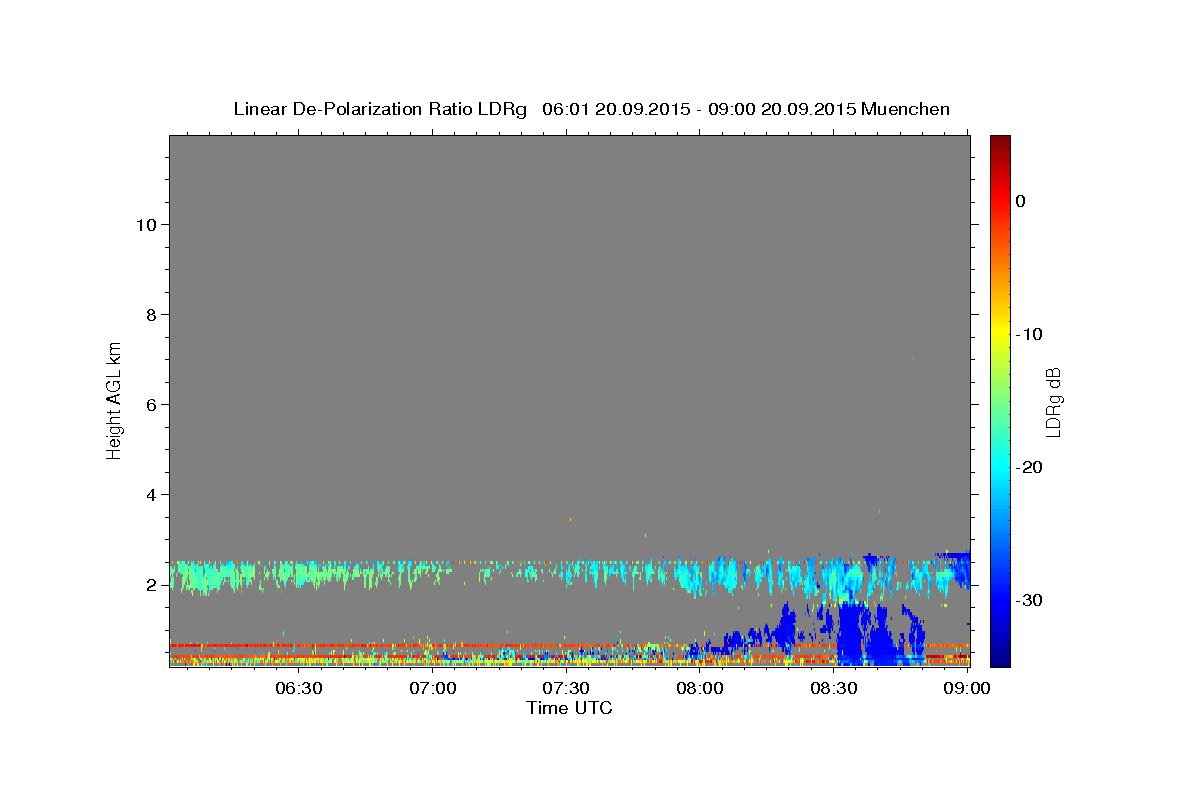
Task: Click the "Time UTC" axis label
Action: pos(569,708)
